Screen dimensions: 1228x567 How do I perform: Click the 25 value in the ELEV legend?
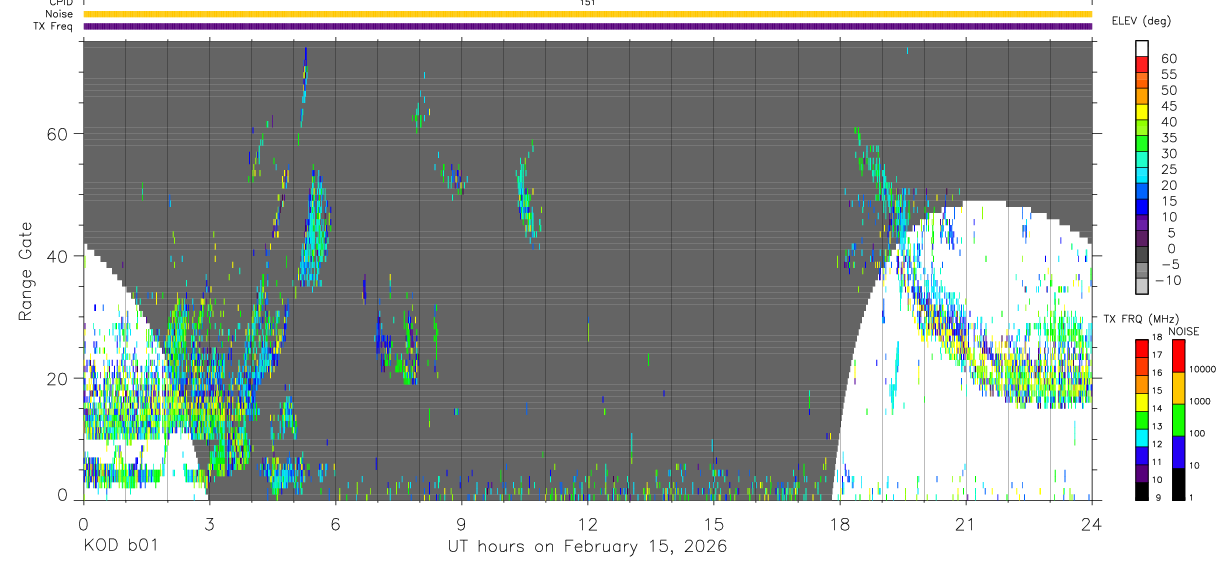coord(1168,170)
